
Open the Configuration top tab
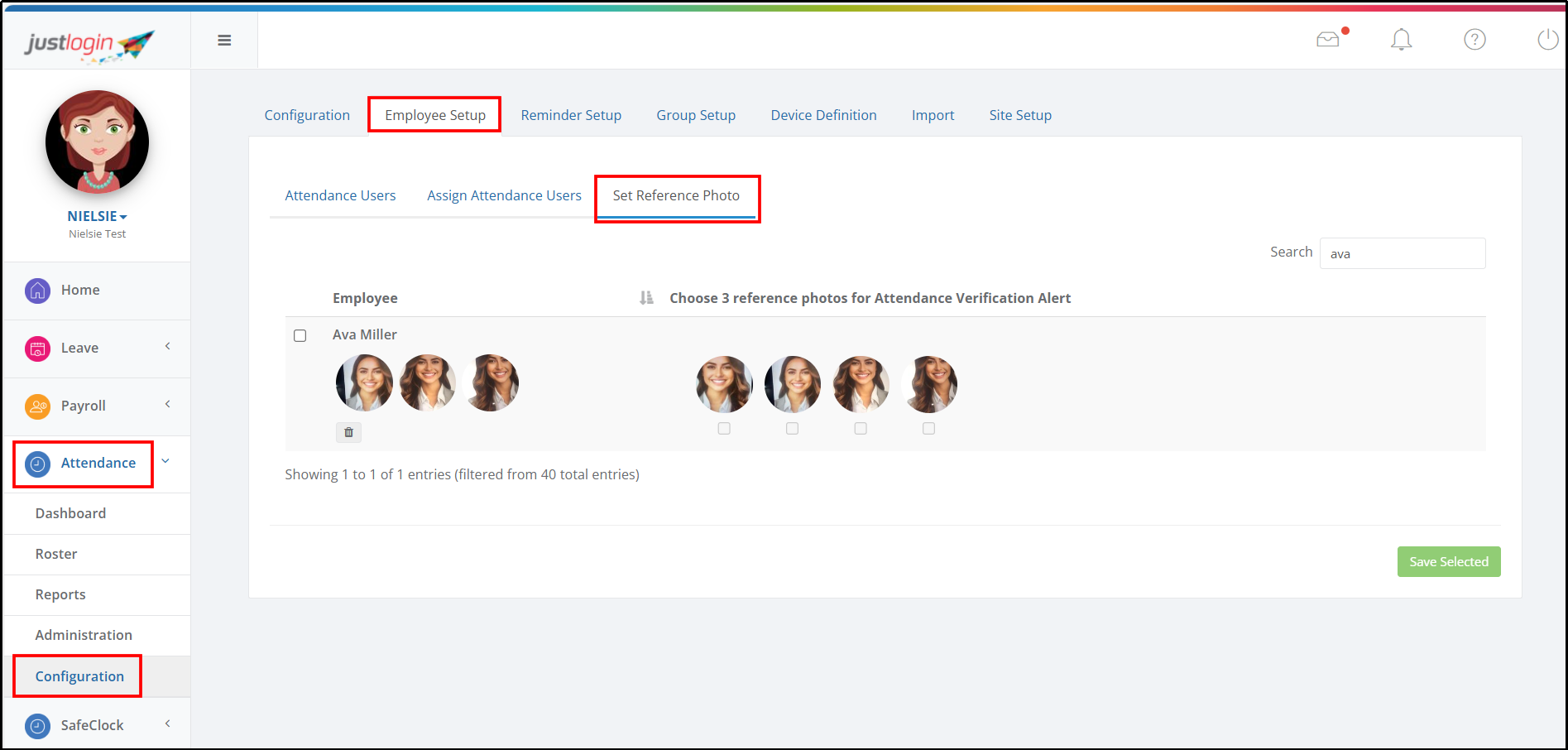pyautogui.click(x=307, y=115)
